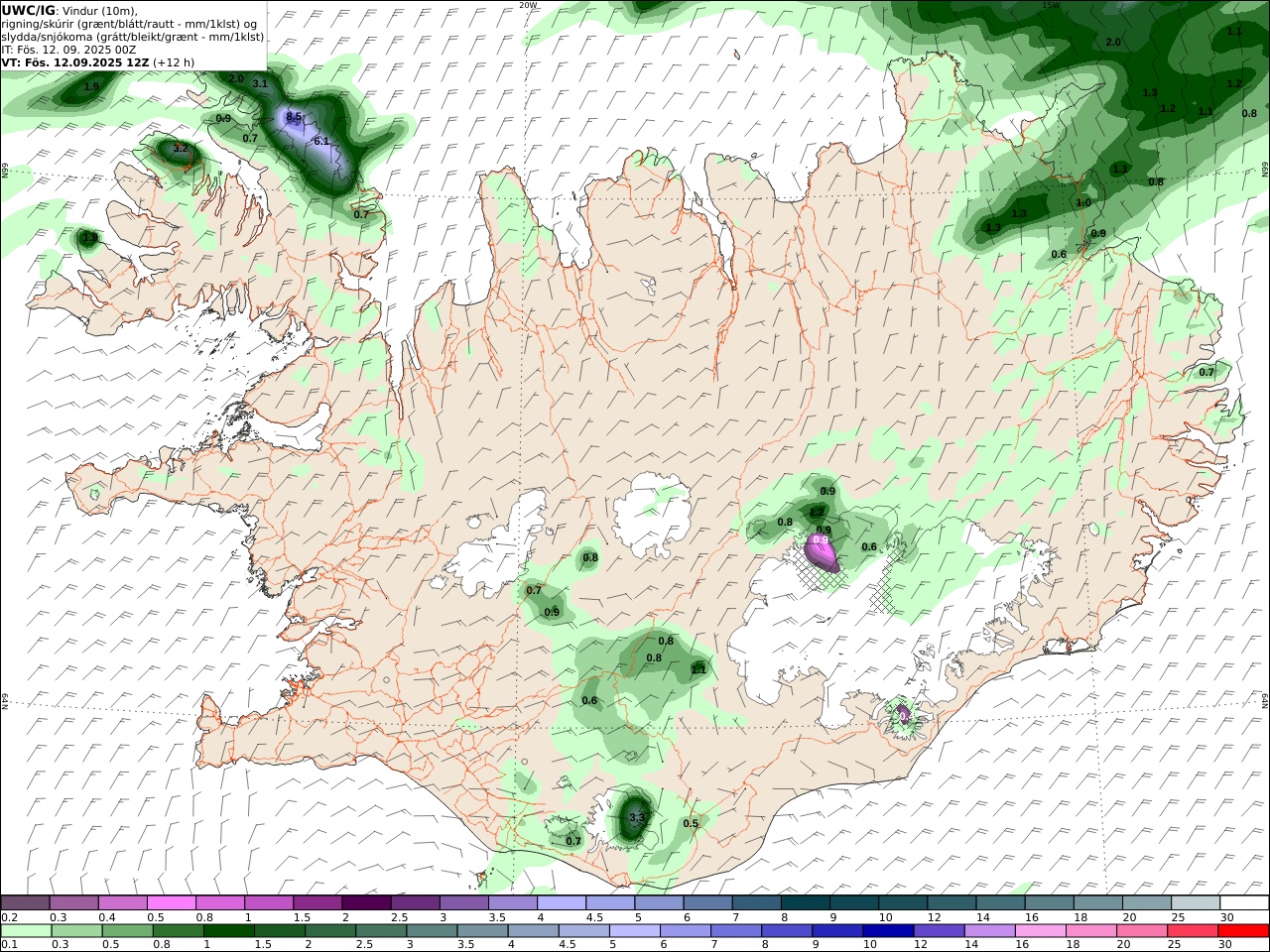
Task: Click the slydda/snjókoma legend description line
Action: pos(133,37)
